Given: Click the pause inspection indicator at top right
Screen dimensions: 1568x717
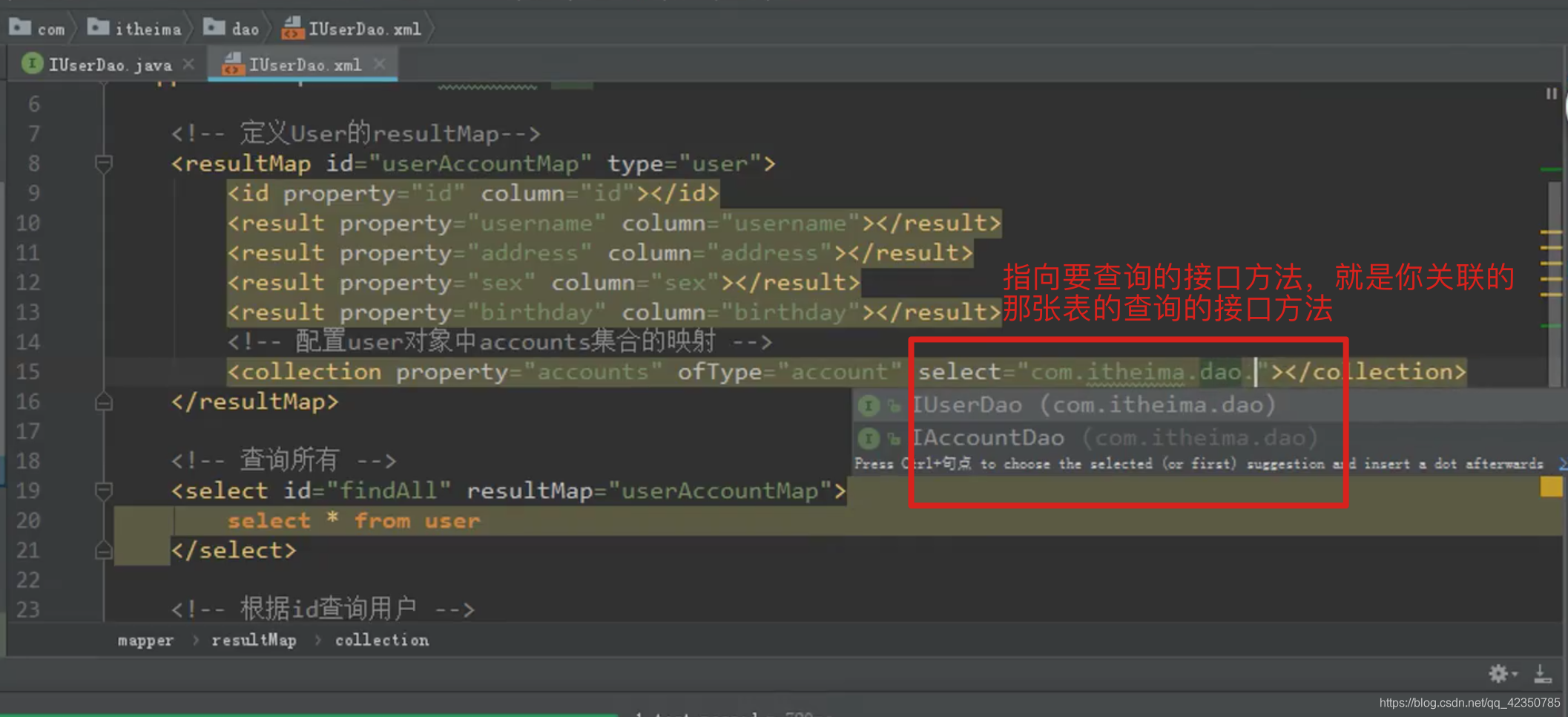Looking at the screenshot, I should tap(1551, 94).
